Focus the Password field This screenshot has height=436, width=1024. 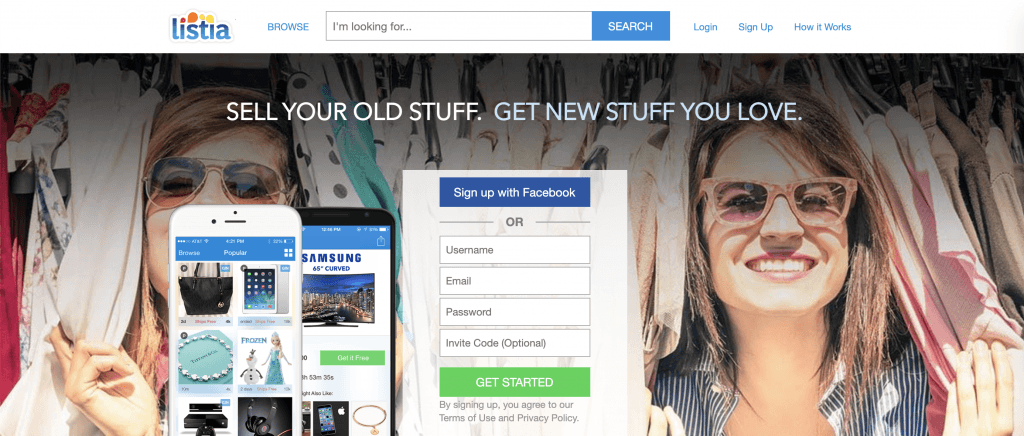[x=515, y=312]
